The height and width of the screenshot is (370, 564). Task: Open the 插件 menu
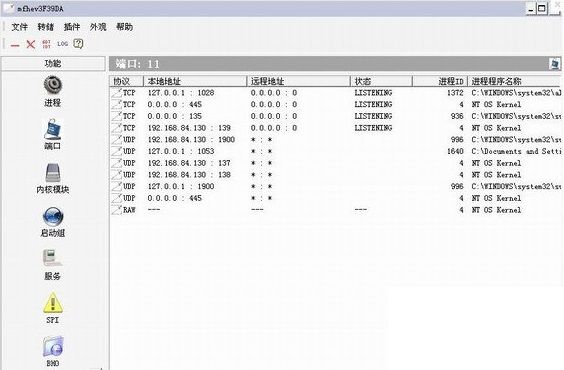[x=72, y=27]
